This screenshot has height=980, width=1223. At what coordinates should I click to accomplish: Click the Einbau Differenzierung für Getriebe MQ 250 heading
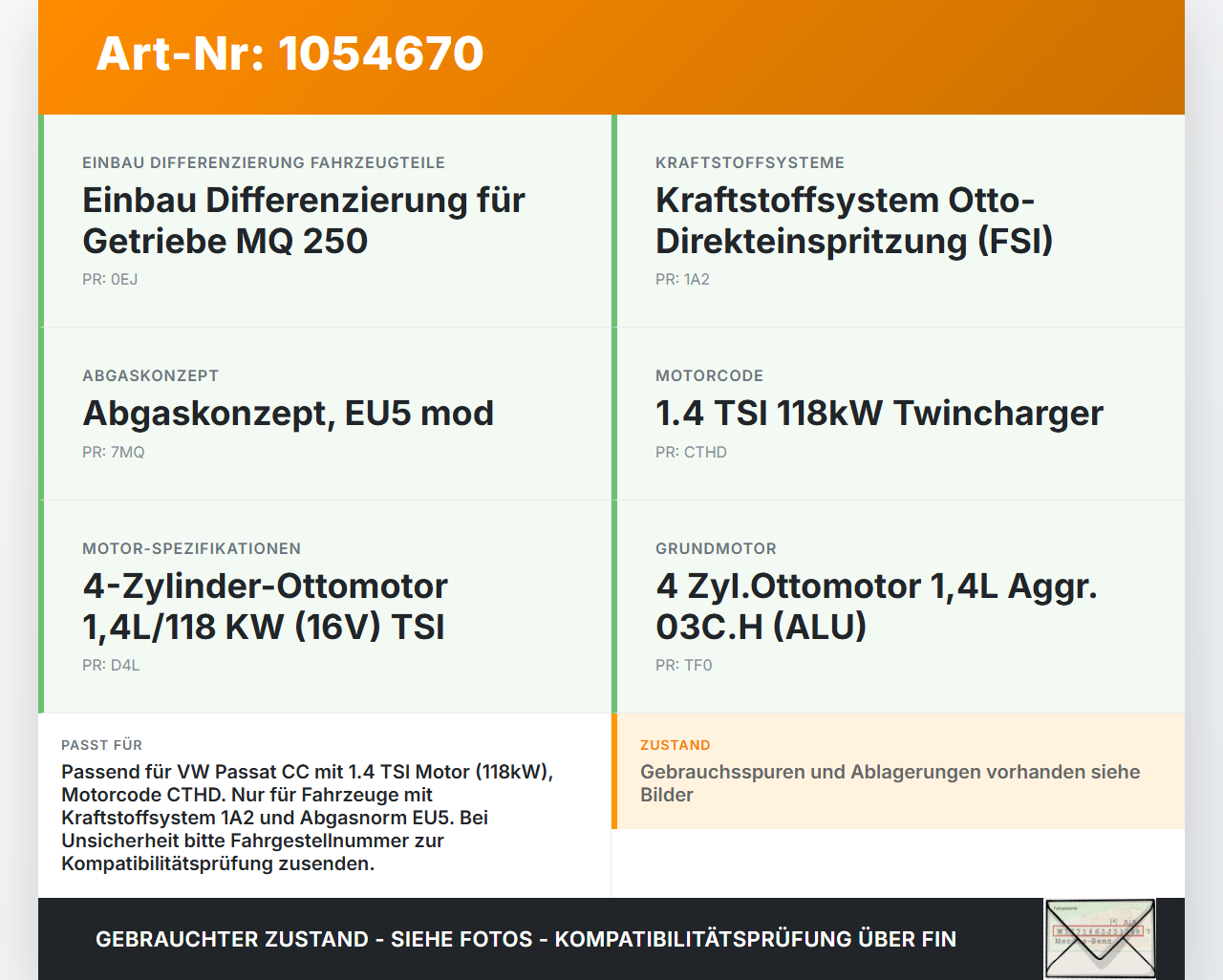click(x=304, y=221)
